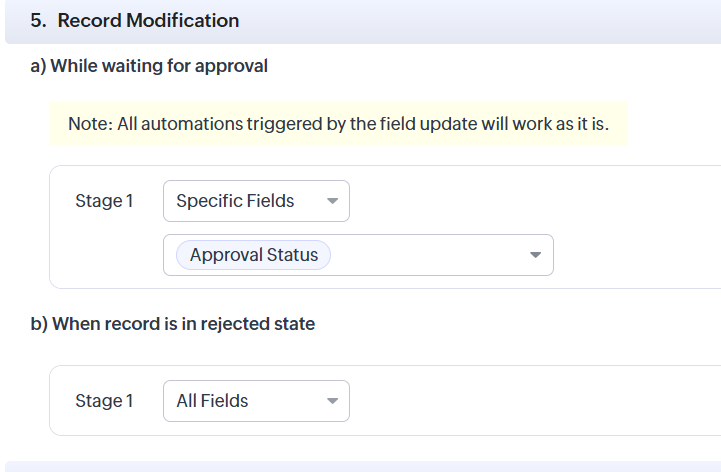Click the yellow automations note banner
Image resolution: width=721 pixels, height=472 pixels.
pos(338,124)
